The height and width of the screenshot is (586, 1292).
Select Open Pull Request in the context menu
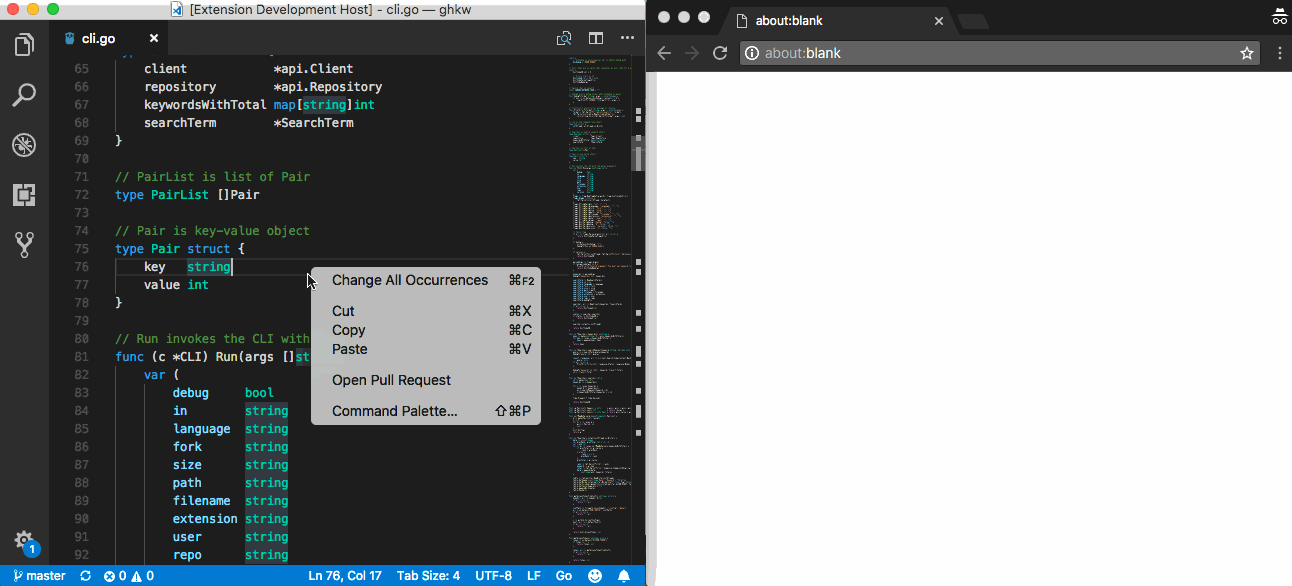[391, 380]
